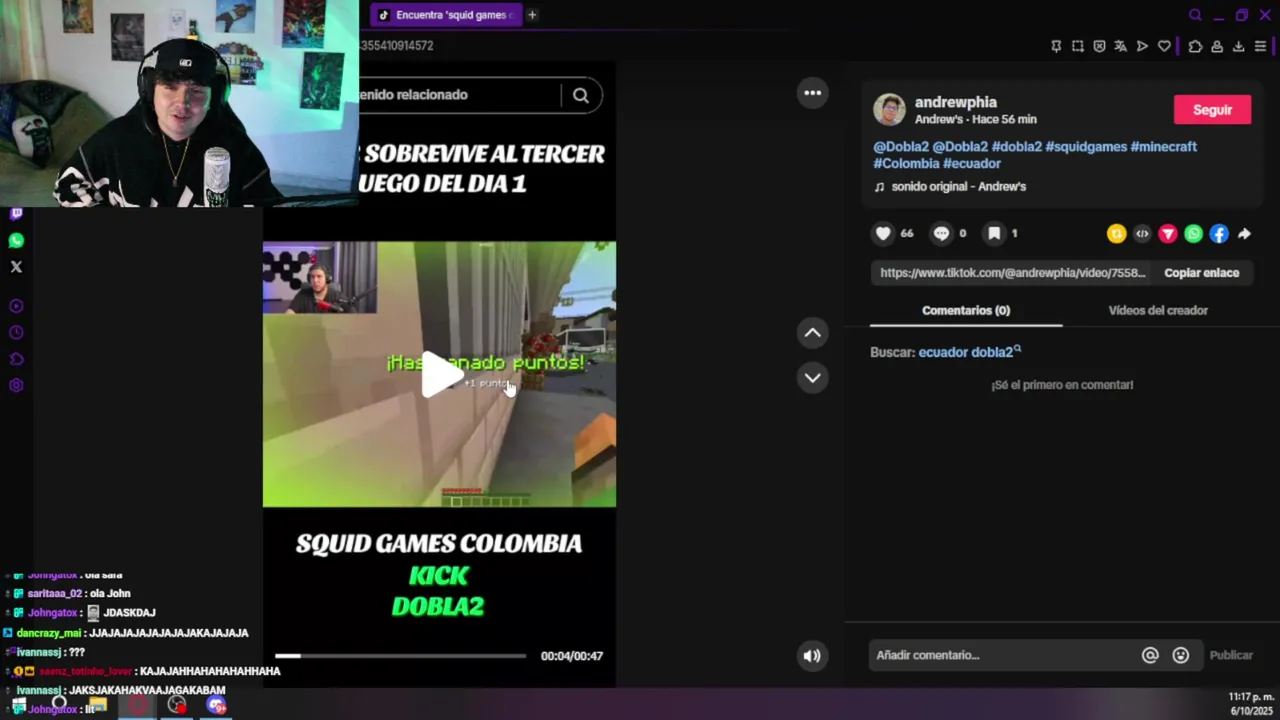Open andrewphia's avatar picture
Screen dimensions: 1280x720
889,110
